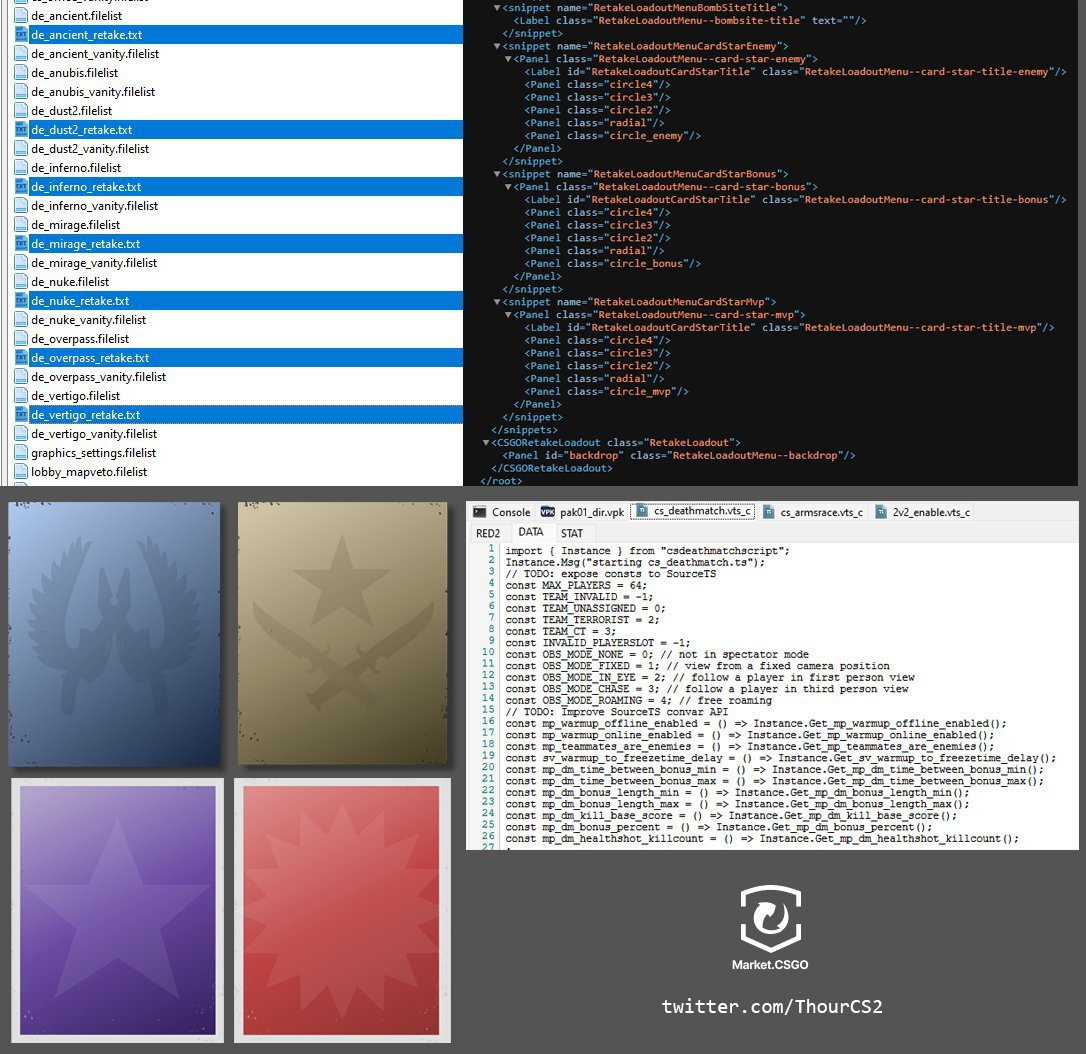Click the de_mirage.filelist file icon
Viewport: 1086px width, 1054px height.
(x=21, y=225)
